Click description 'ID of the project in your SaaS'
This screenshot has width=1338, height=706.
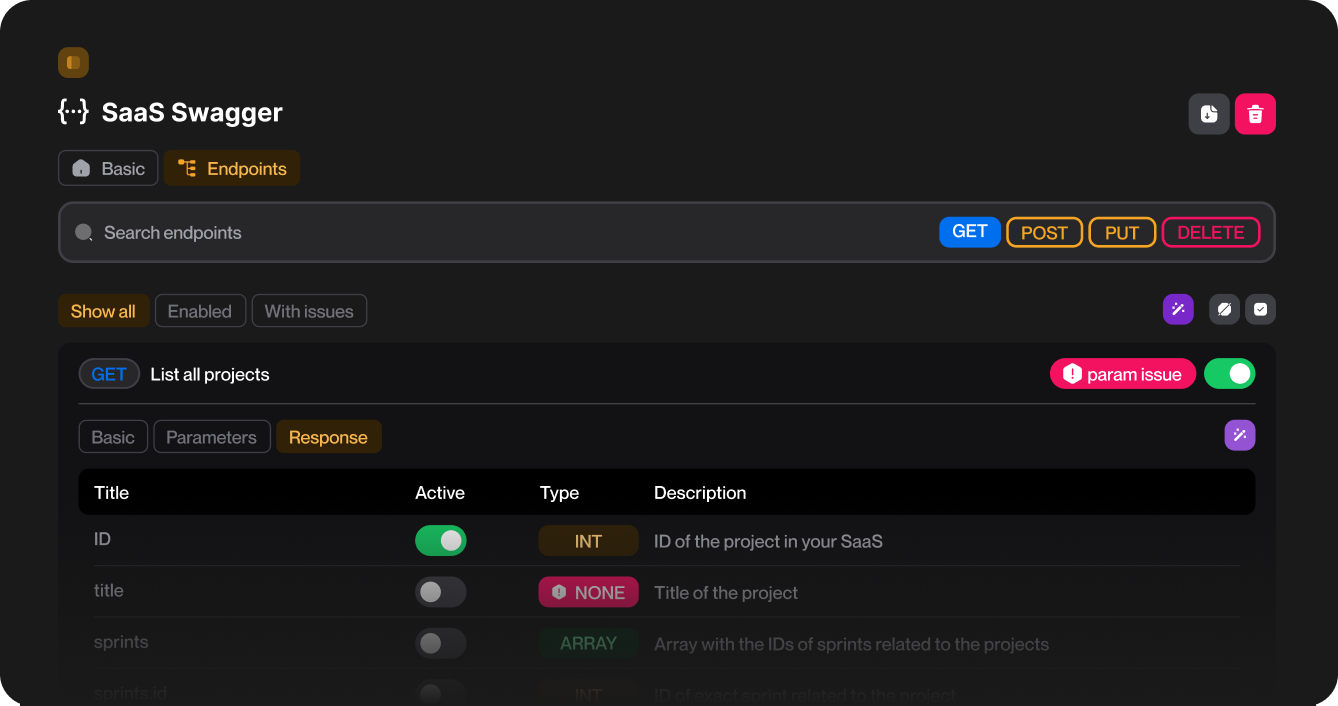[768, 541]
